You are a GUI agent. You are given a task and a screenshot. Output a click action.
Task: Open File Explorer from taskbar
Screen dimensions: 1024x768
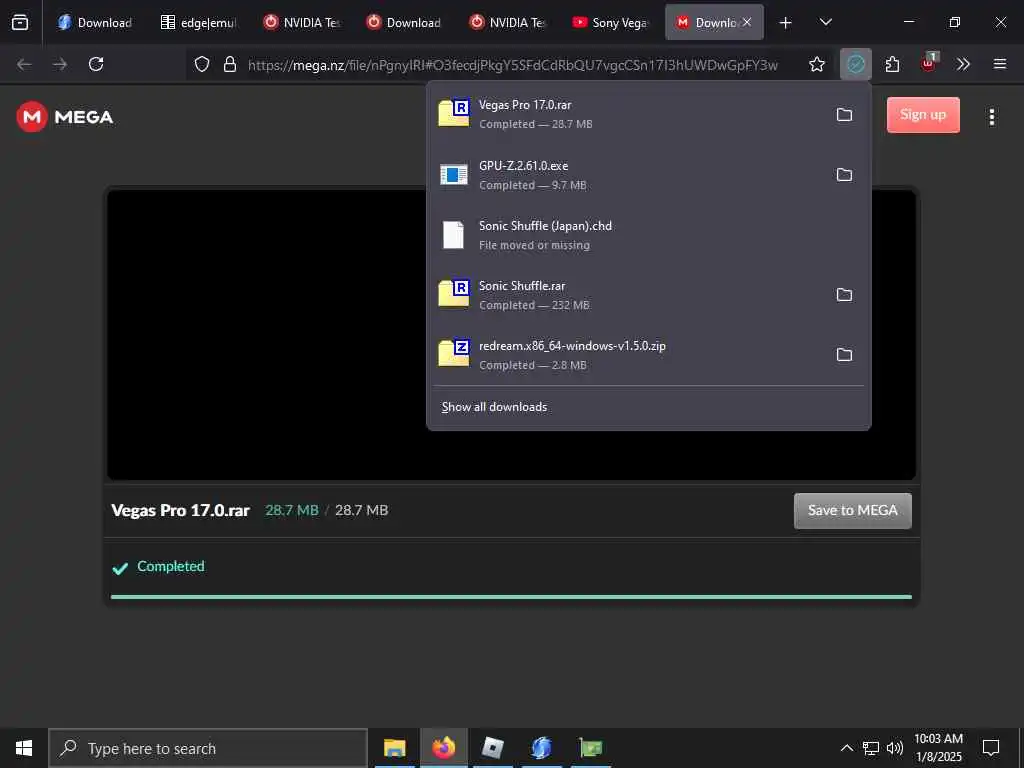tap(394, 748)
